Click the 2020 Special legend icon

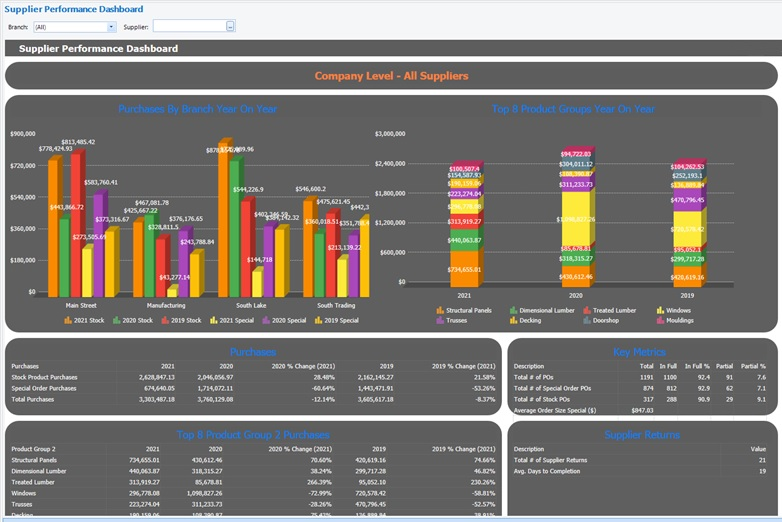tap(266, 320)
